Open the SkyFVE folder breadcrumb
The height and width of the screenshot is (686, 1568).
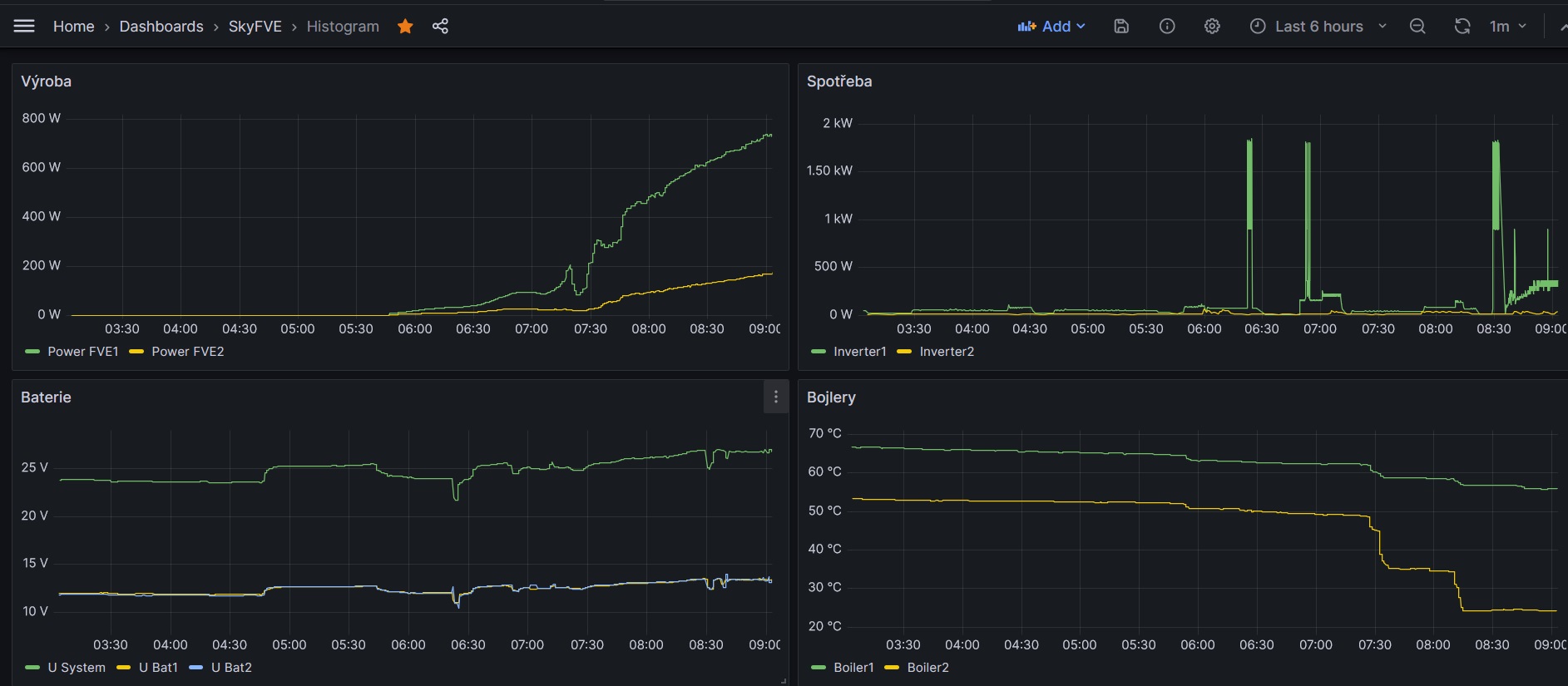click(x=255, y=27)
